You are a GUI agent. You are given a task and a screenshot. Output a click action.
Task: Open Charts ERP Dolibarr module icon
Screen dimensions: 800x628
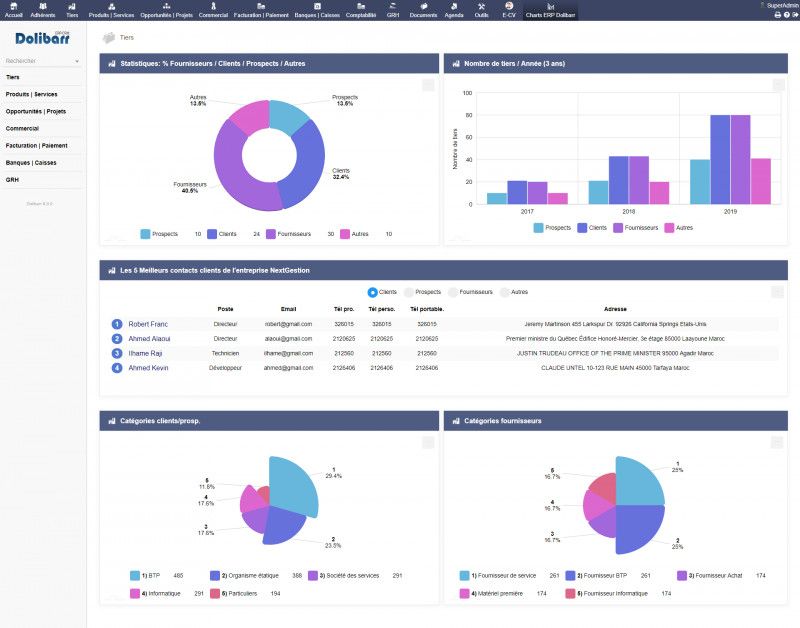[550, 7]
